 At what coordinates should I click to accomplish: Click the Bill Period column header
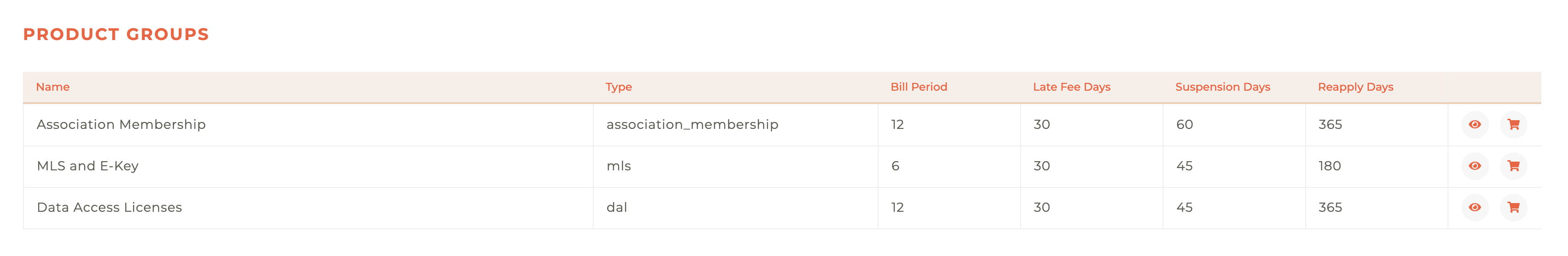pos(919,87)
